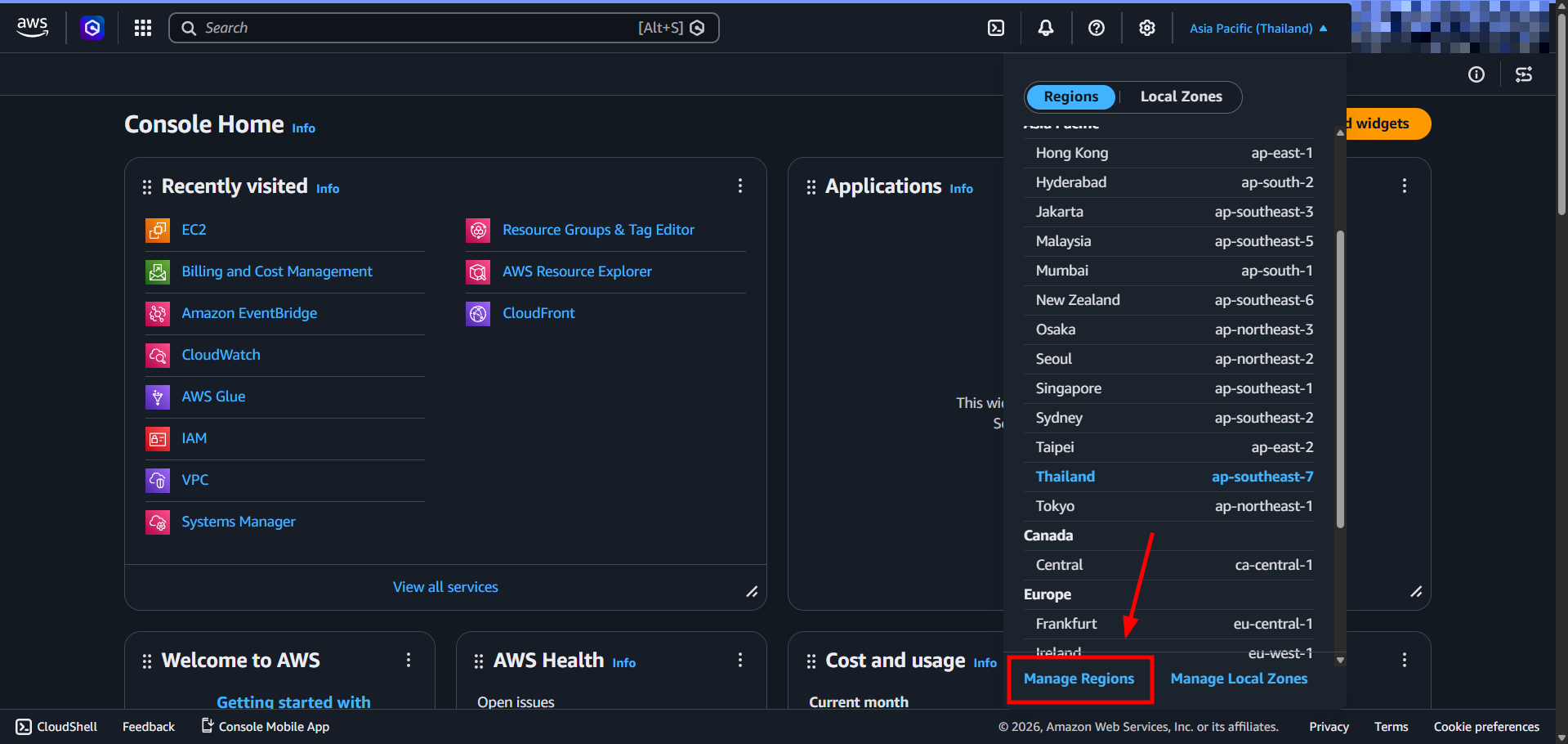Choose the Frankfurt eu-central-1 region
Viewport: 1568px width, 744px height.
click(1168, 624)
